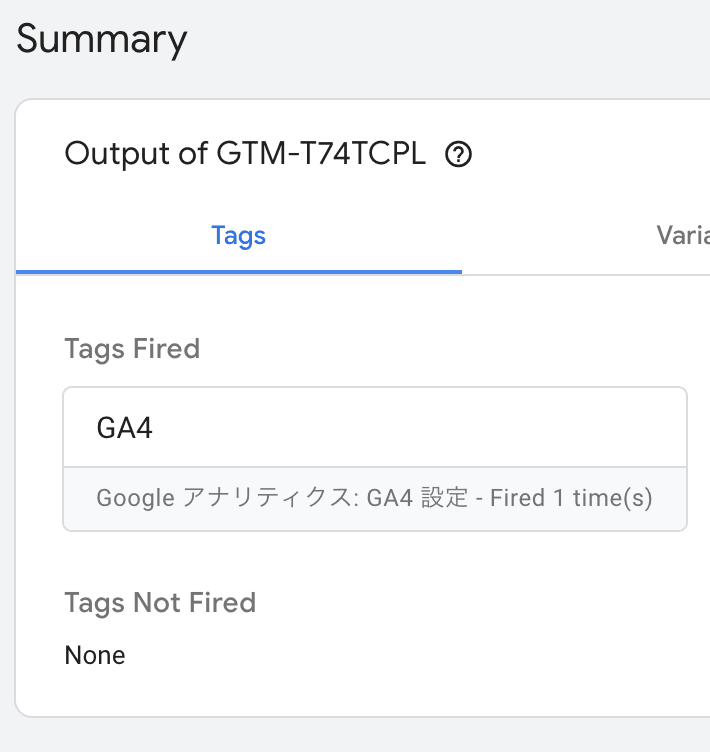Open the GA4 fired tag card
The image size is (710, 752).
point(375,459)
